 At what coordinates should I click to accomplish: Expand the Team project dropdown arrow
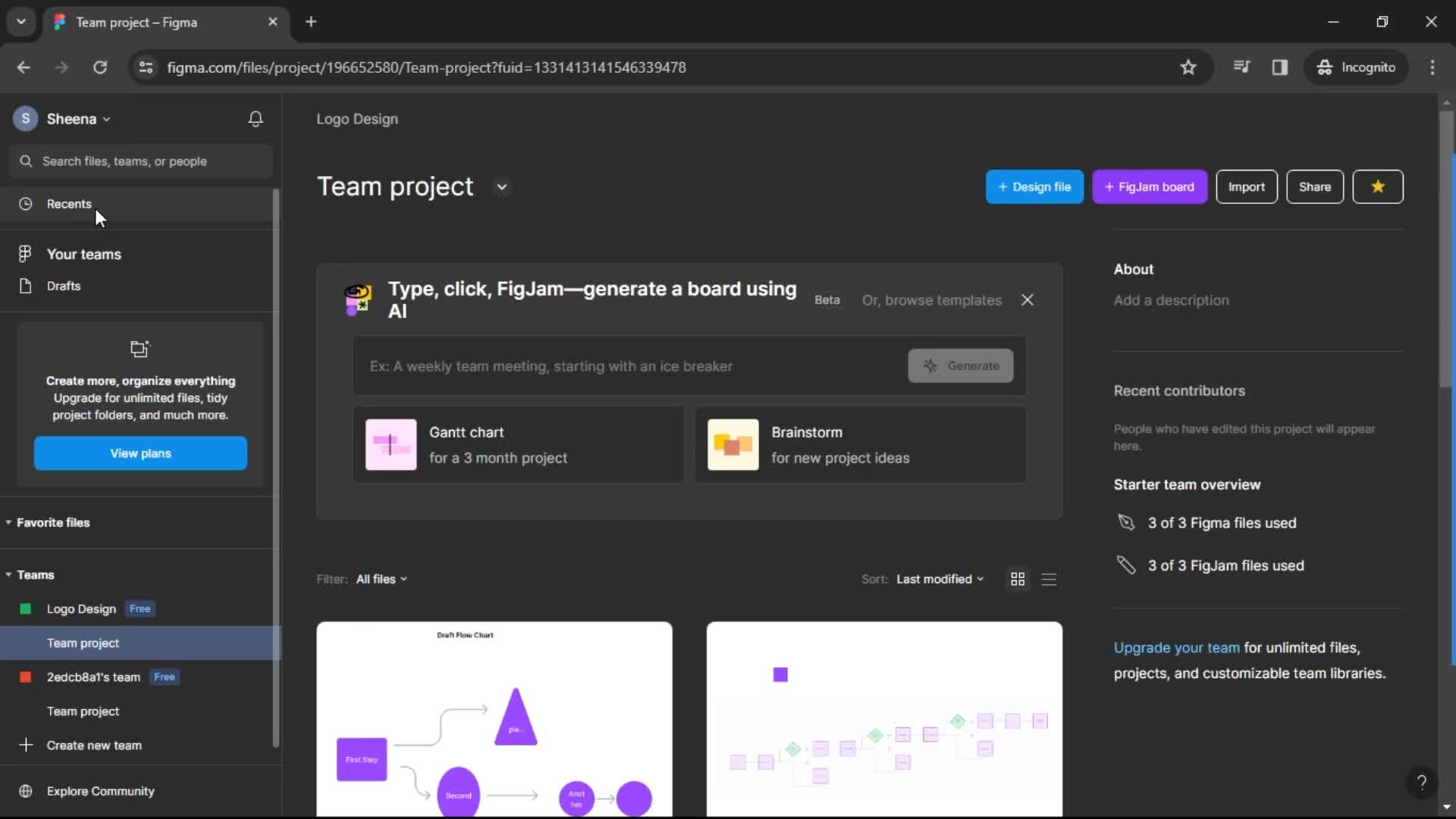[x=501, y=186]
